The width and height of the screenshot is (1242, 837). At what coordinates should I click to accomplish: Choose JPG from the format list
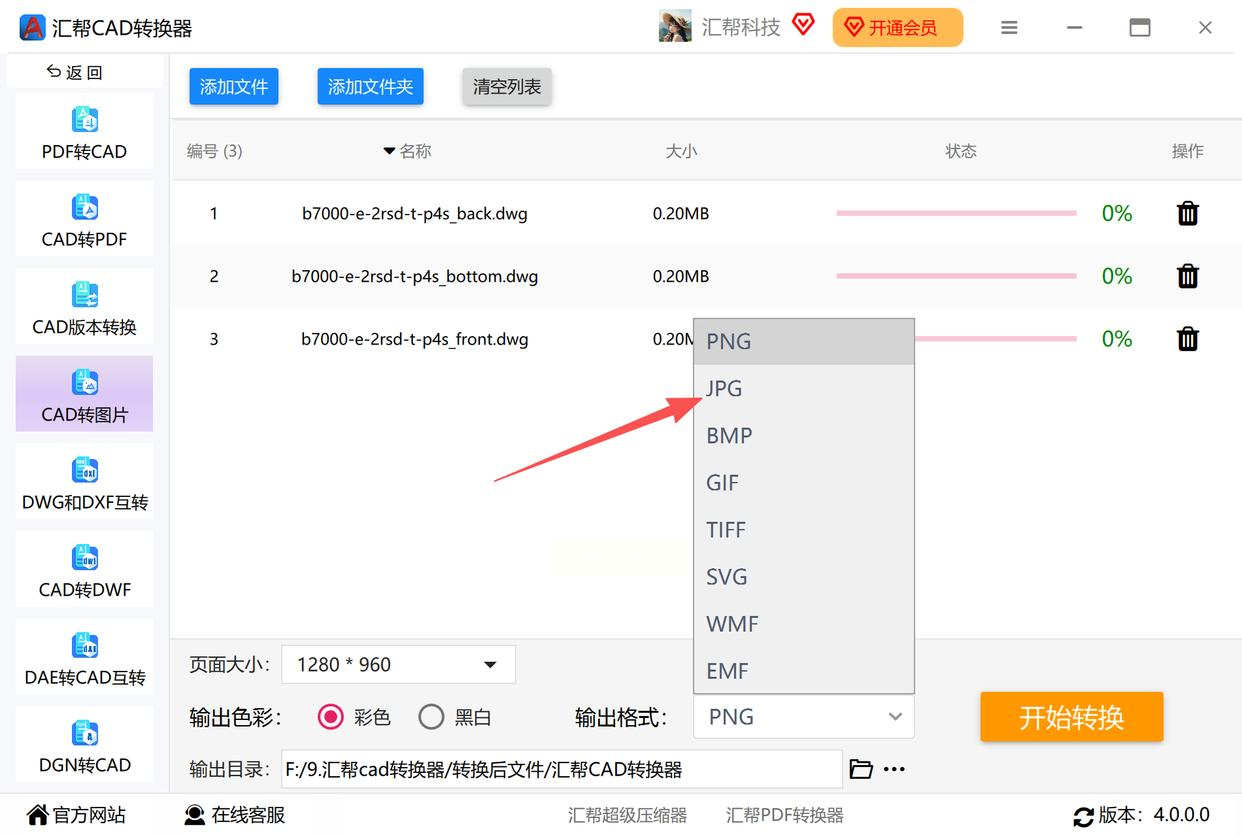tap(804, 388)
